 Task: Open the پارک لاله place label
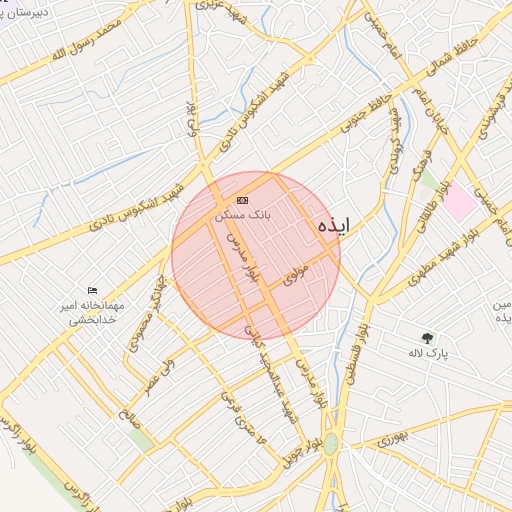click(429, 353)
